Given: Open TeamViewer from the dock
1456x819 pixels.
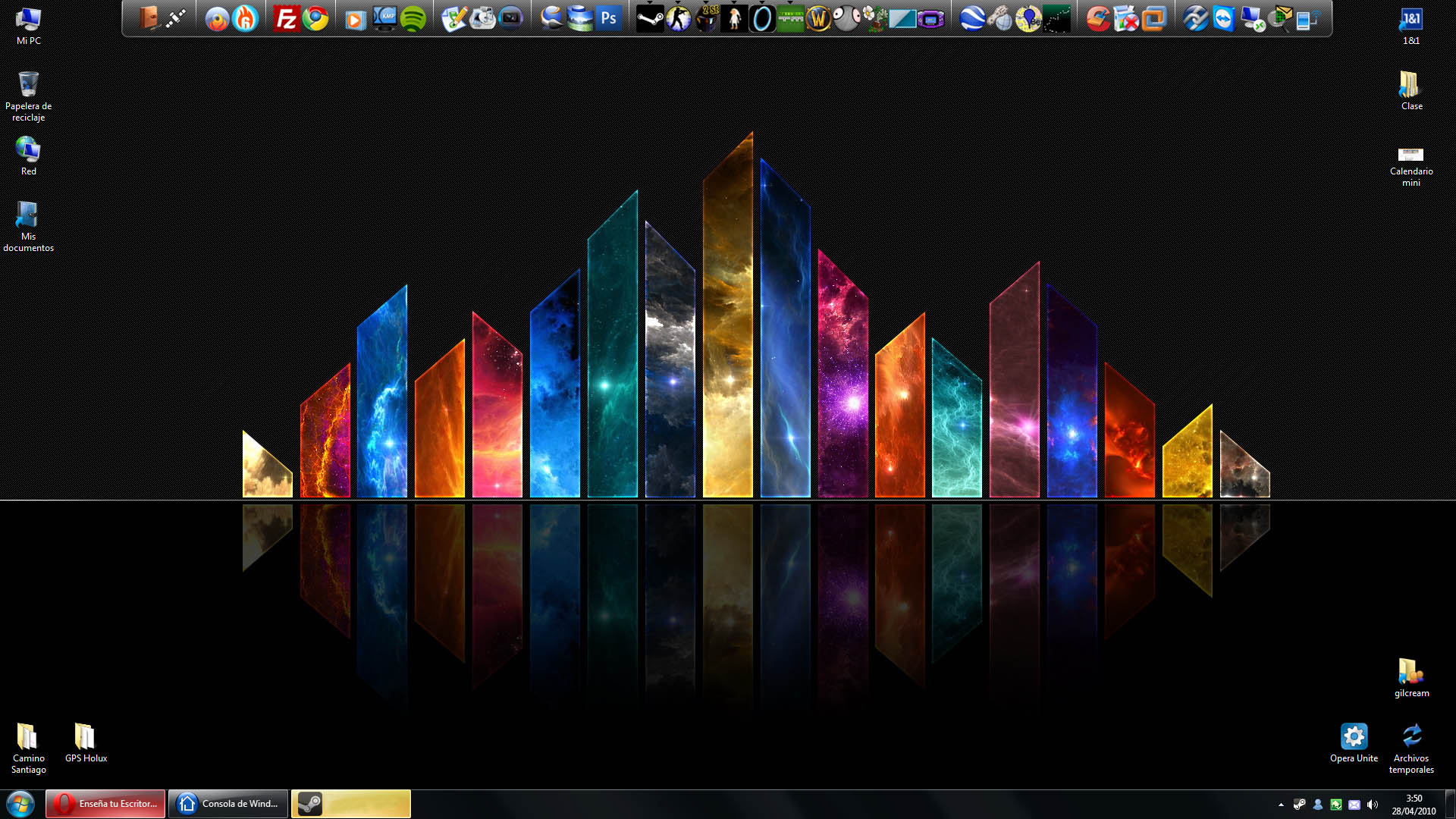Looking at the screenshot, I should [1224, 18].
